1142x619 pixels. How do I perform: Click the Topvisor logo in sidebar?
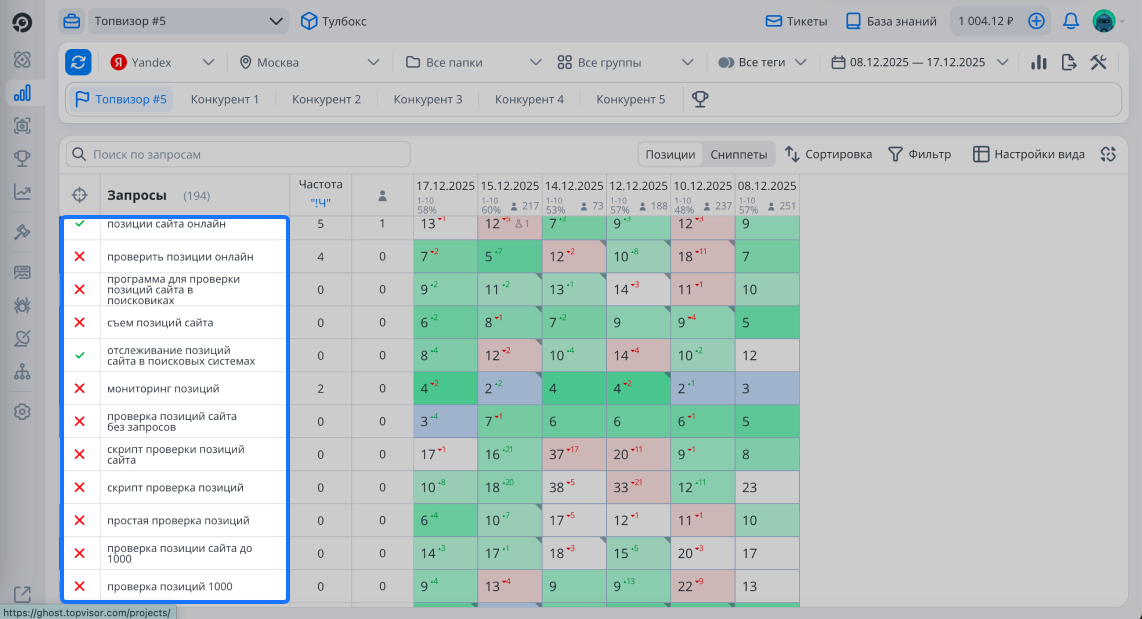coord(23,23)
